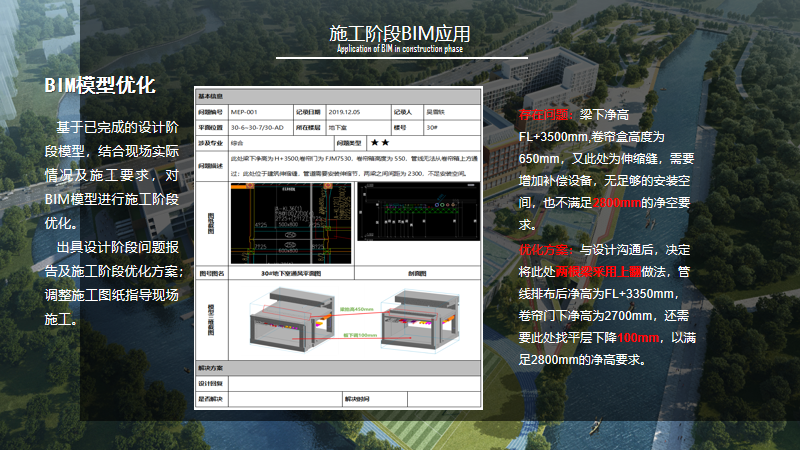800x450 pixels.
Task: Click the star rating in the 问题类型 row
Action: point(379,143)
